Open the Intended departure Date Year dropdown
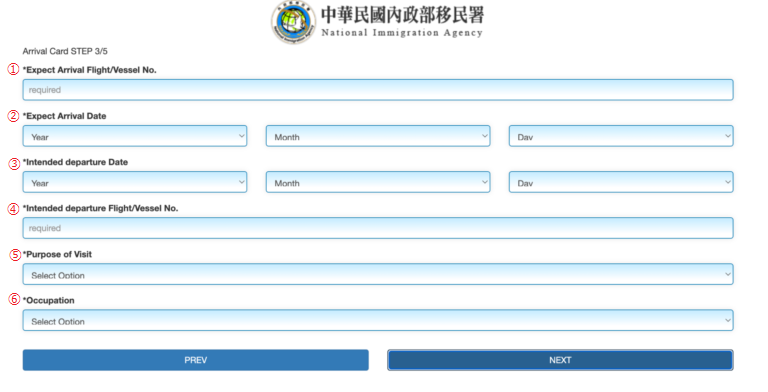 tap(135, 182)
